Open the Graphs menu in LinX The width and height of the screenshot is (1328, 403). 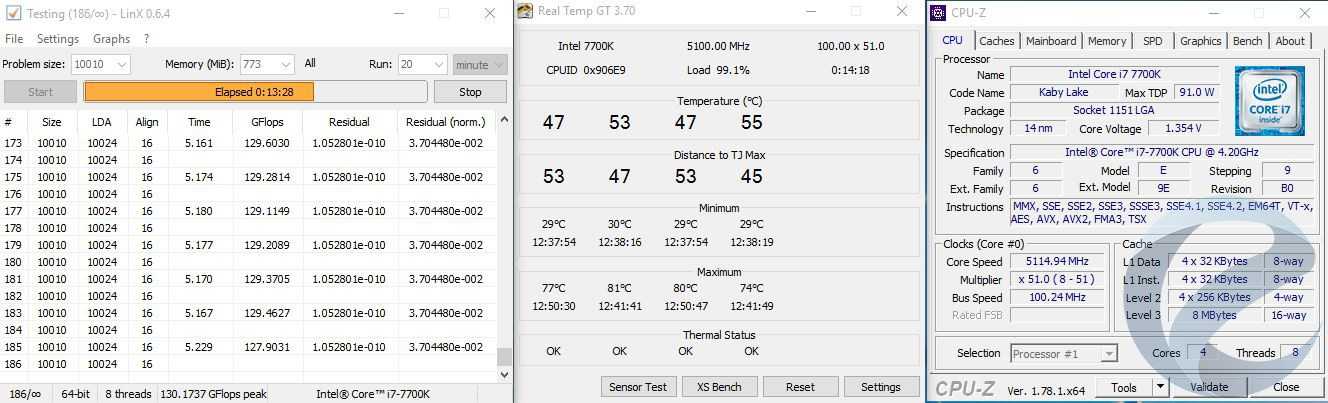(x=111, y=39)
